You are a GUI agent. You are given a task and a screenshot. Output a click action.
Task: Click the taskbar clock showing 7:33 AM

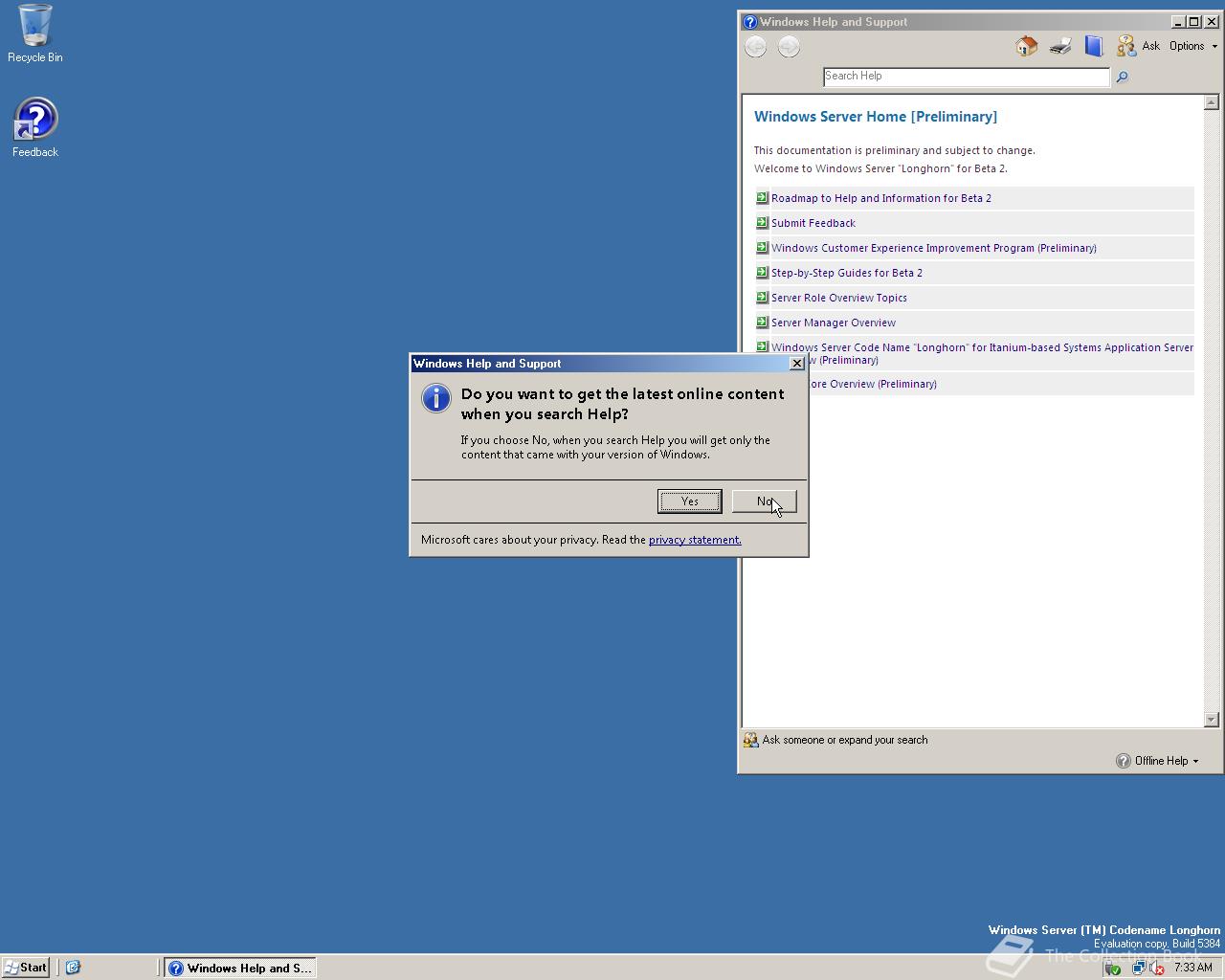1192,968
